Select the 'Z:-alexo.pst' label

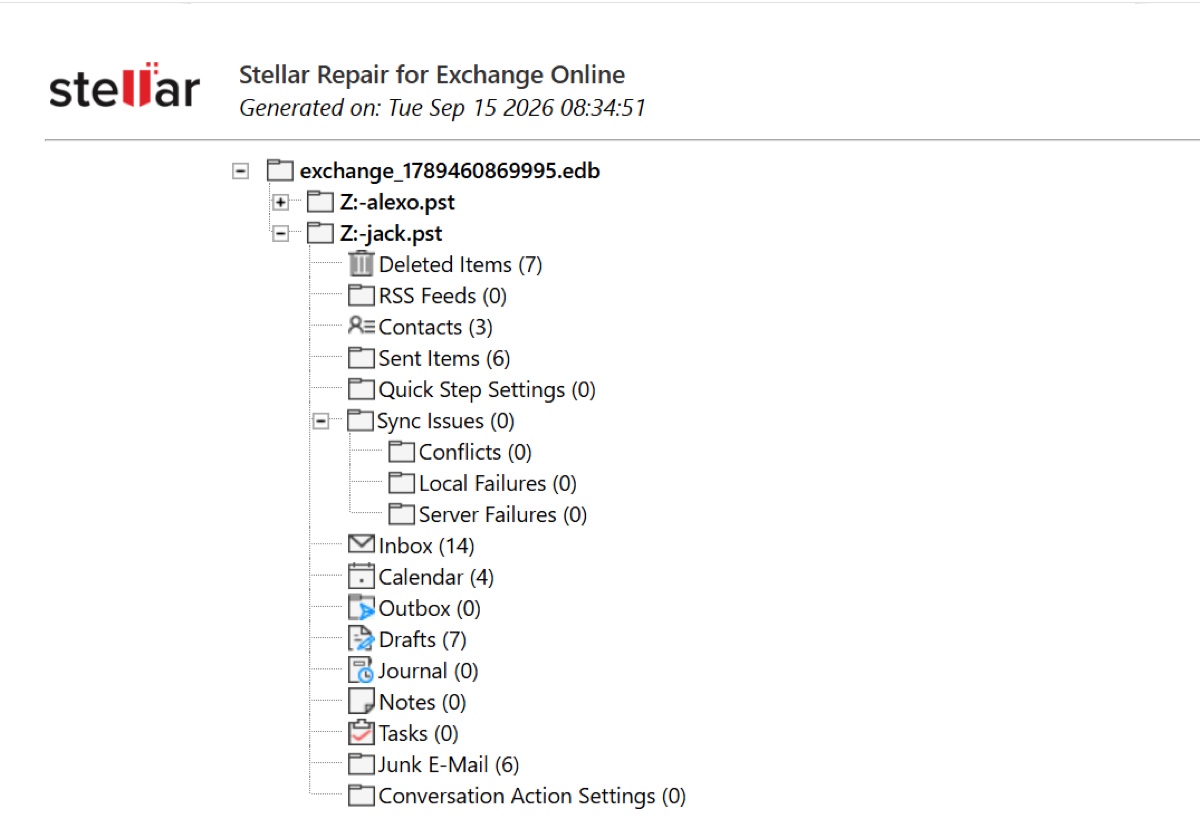[x=398, y=202]
